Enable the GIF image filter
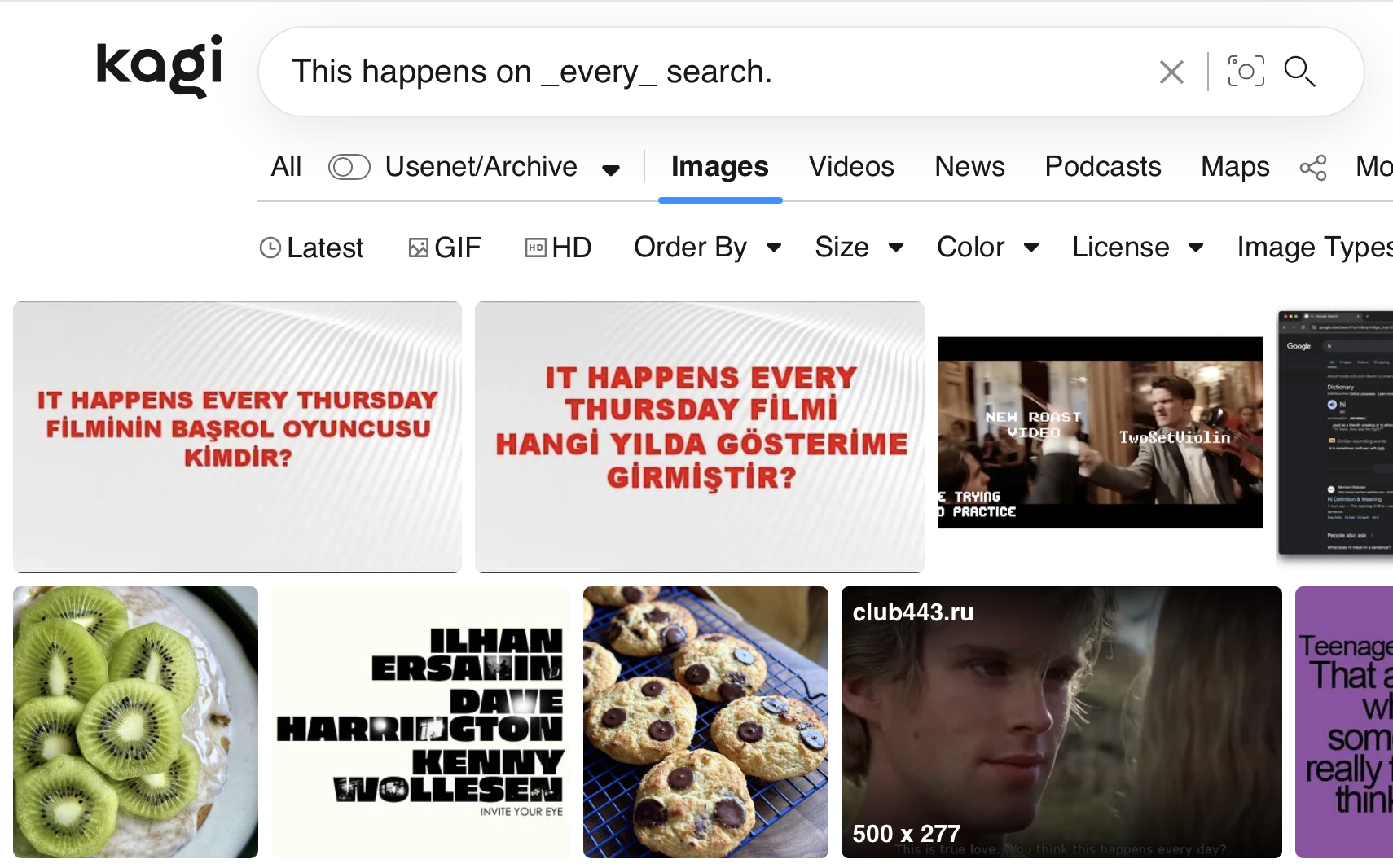The image size is (1393, 868). coord(444,248)
